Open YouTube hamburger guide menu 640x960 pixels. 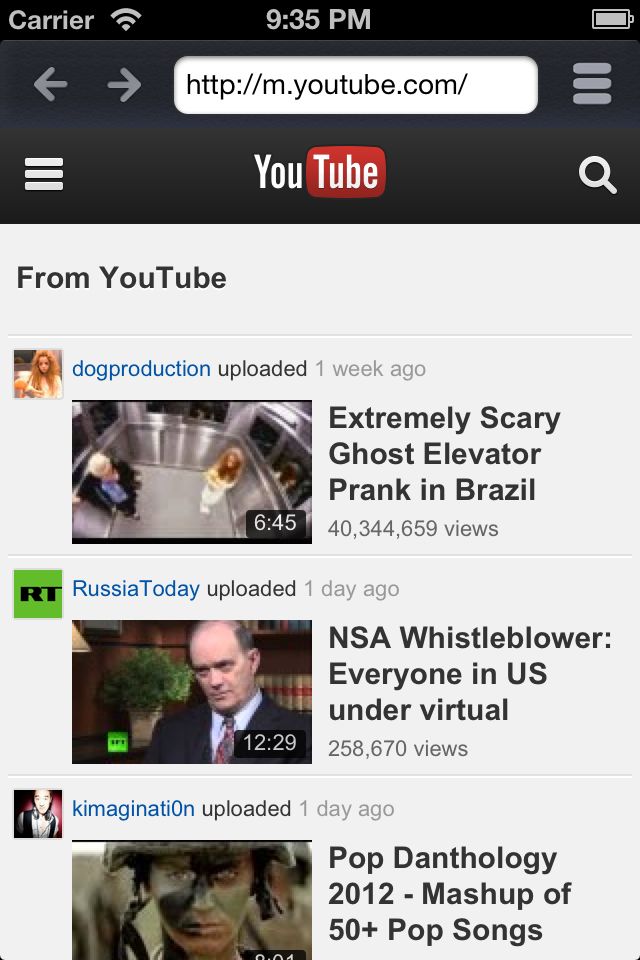click(x=43, y=174)
